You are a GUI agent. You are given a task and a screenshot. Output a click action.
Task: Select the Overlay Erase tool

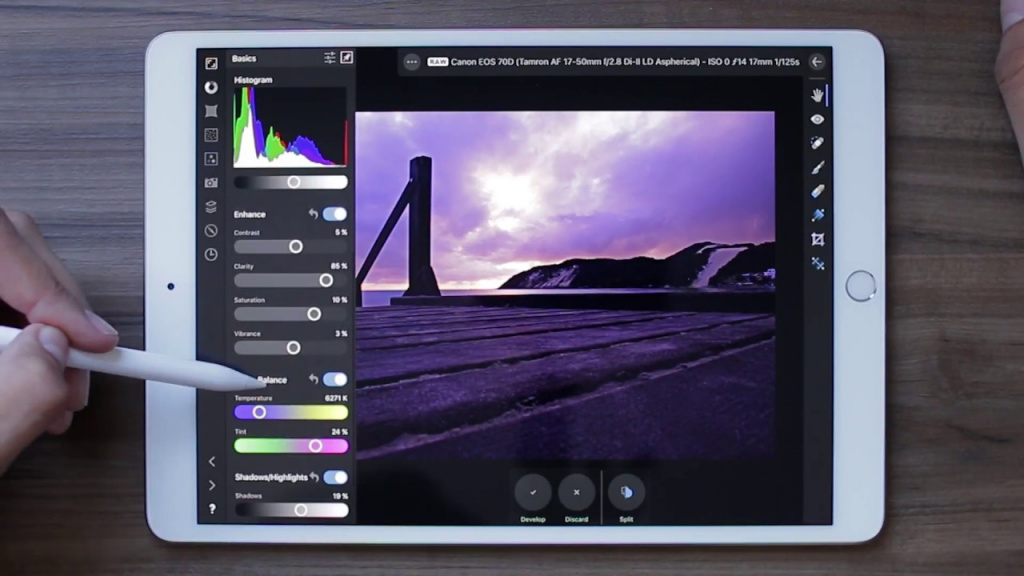click(x=817, y=191)
